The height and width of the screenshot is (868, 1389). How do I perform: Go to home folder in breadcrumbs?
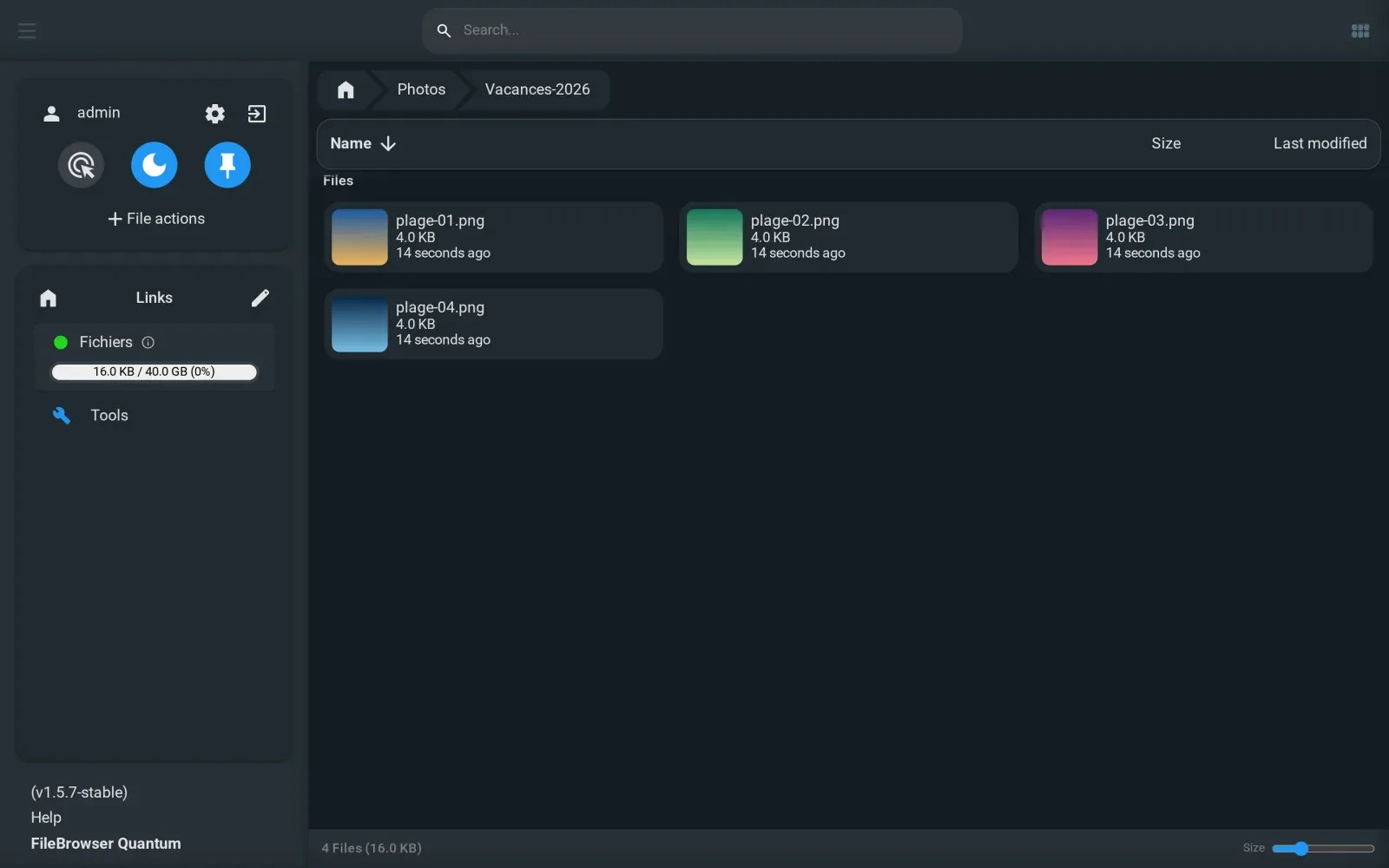click(x=346, y=89)
